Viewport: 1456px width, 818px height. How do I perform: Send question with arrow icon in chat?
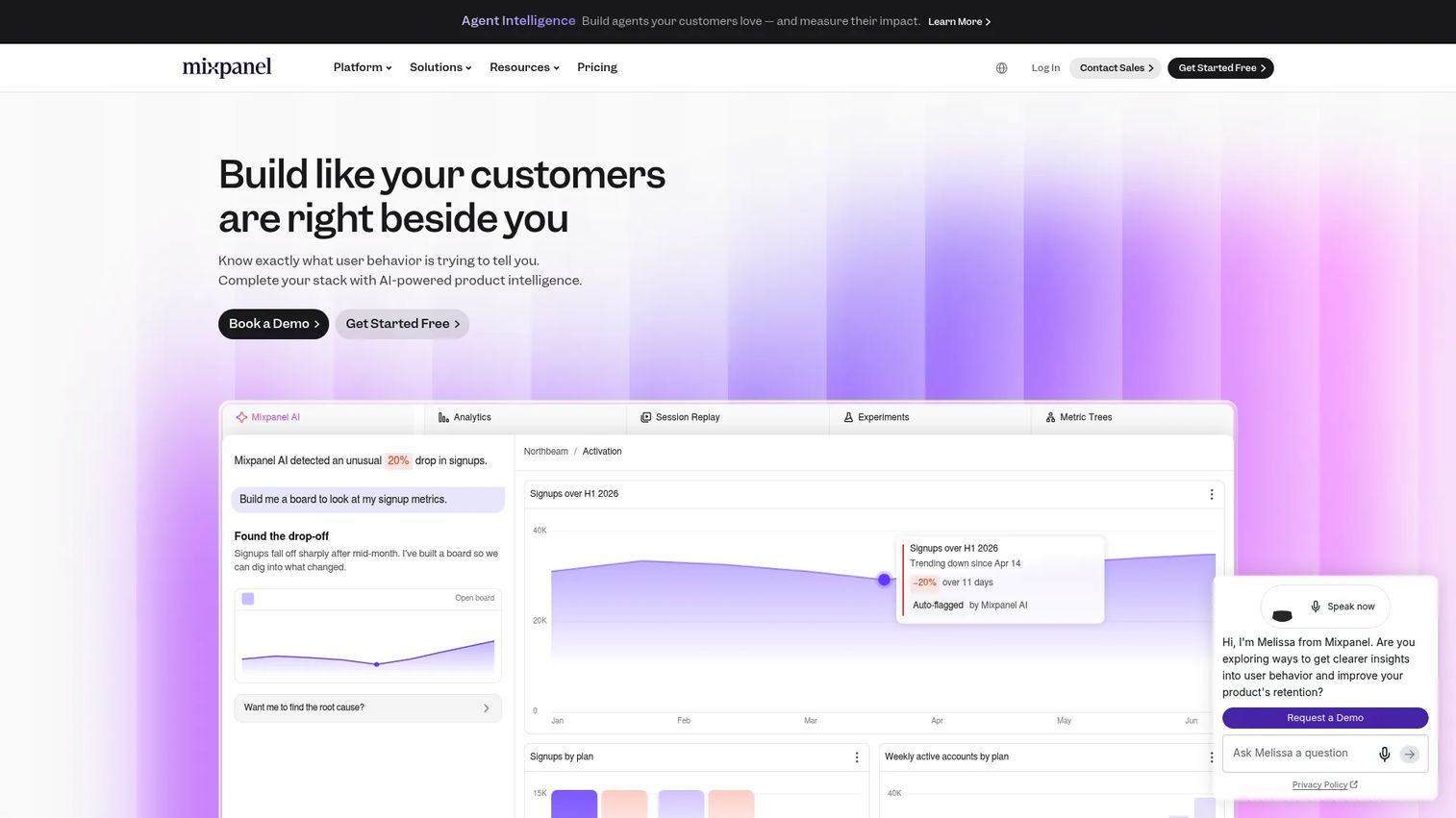coord(1410,754)
